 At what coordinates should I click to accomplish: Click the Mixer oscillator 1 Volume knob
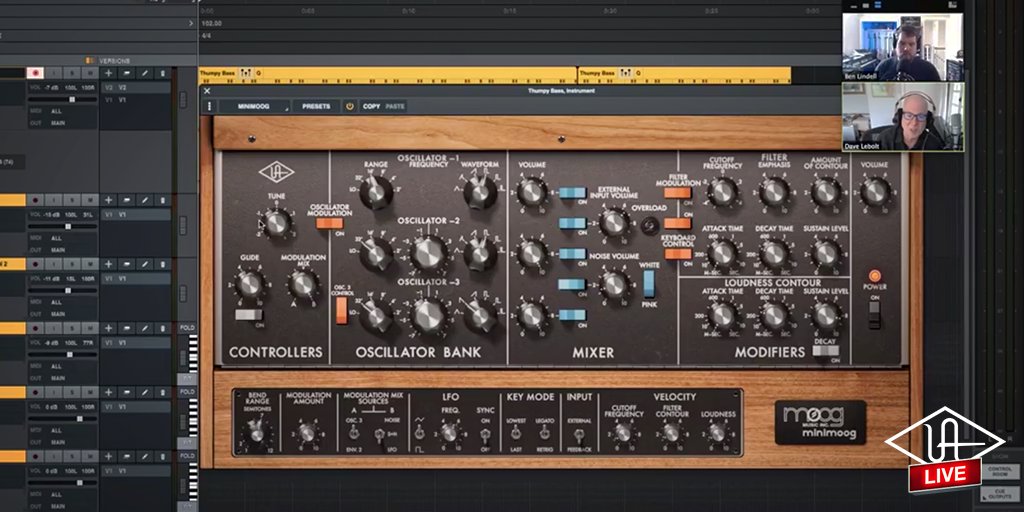(532, 192)
